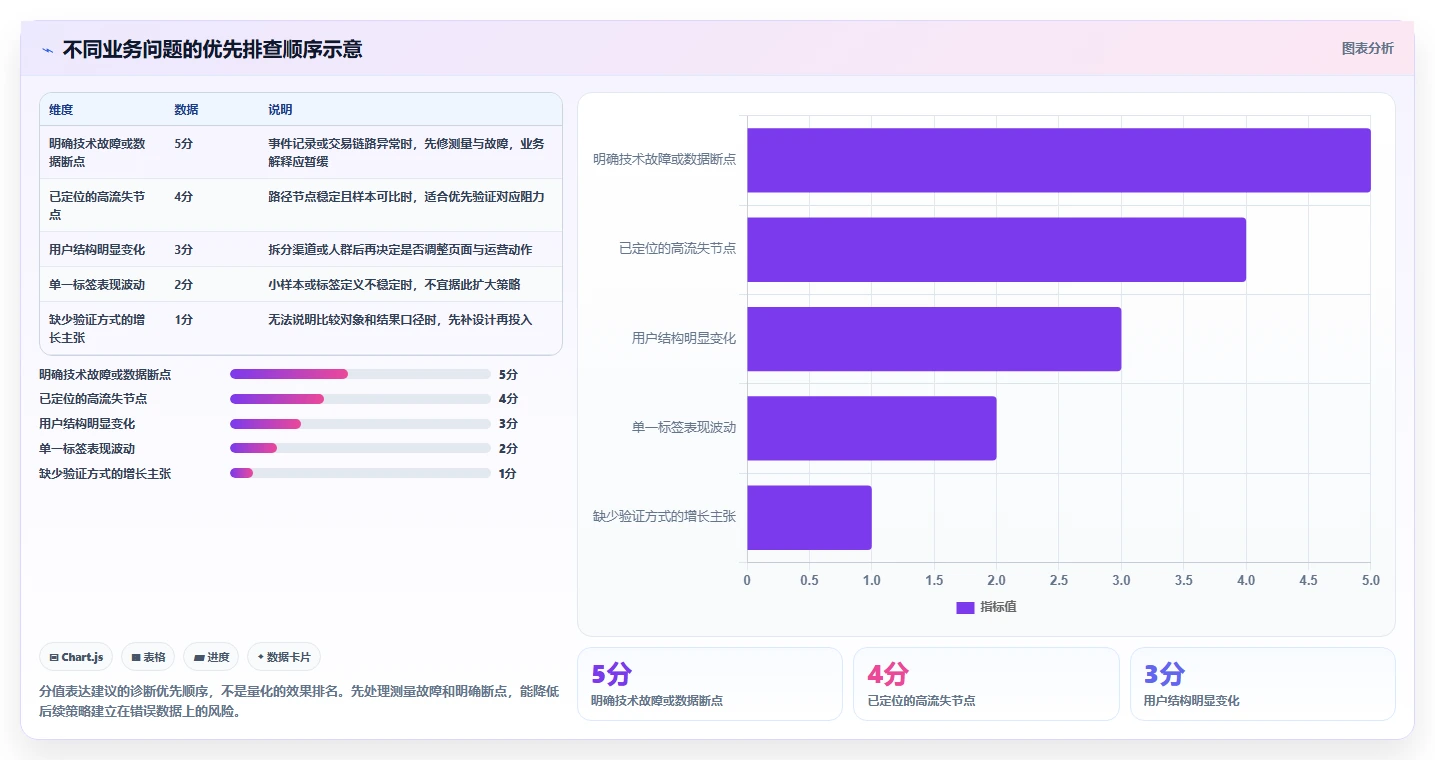1435x760 pixels.
Task: Click the 5分 value in the table
Action: pyautogui.click(x=183, y=144)
